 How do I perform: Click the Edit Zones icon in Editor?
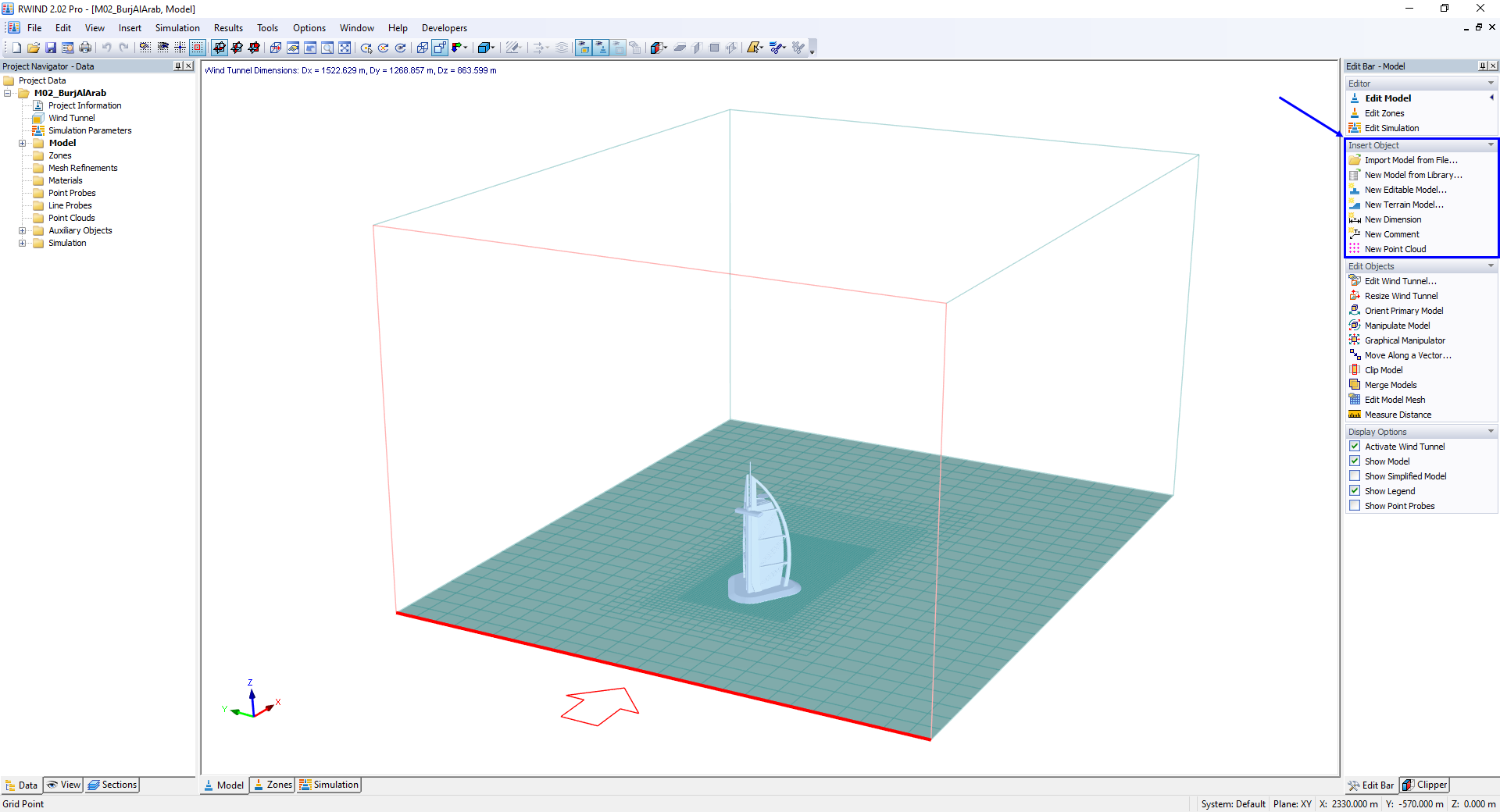pyautogui.click(x=1355, y=113)
